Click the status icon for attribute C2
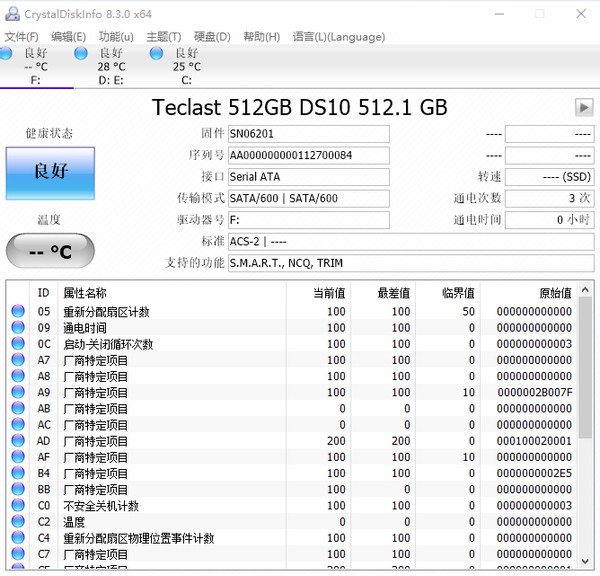Viewport: 600px width, 576px height. click(x=18, y=521)
